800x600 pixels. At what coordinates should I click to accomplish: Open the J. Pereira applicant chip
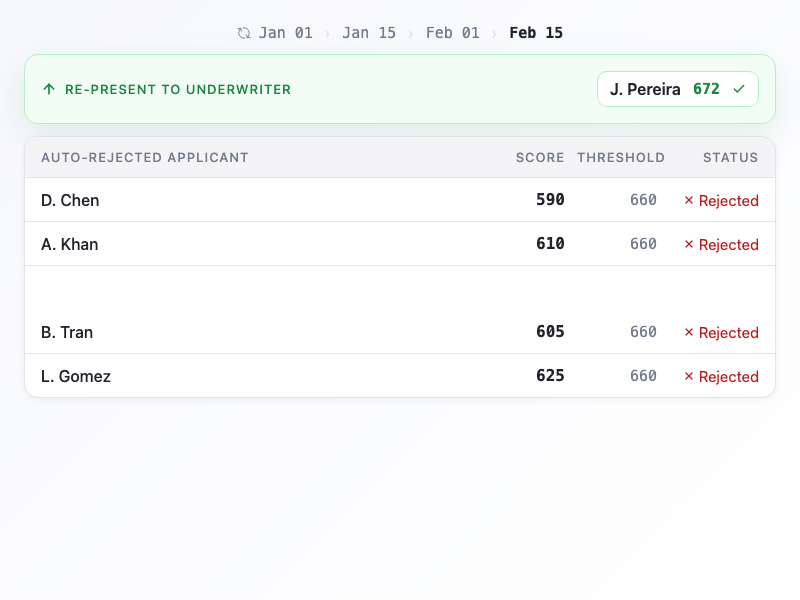click(677, 89)
